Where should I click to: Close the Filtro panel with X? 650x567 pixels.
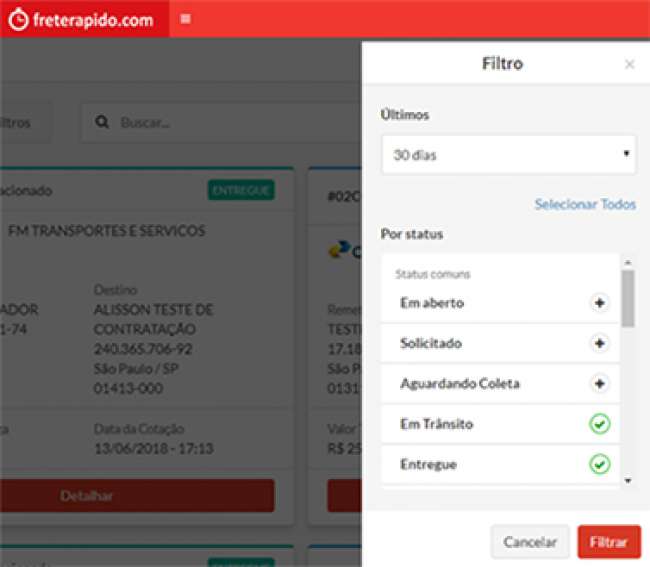[629, 65]
